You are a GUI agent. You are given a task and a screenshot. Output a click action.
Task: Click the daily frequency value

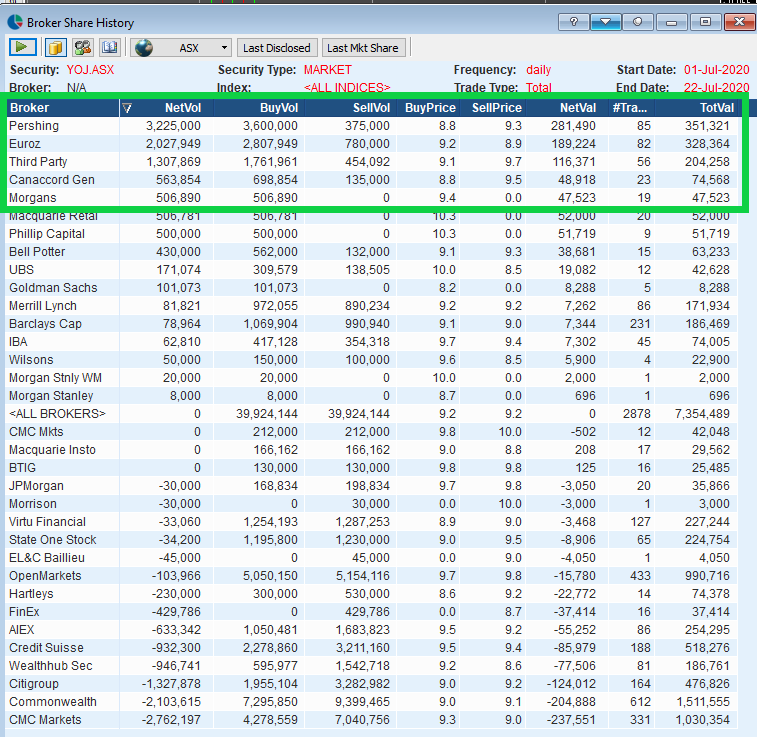tap(538, 70)
